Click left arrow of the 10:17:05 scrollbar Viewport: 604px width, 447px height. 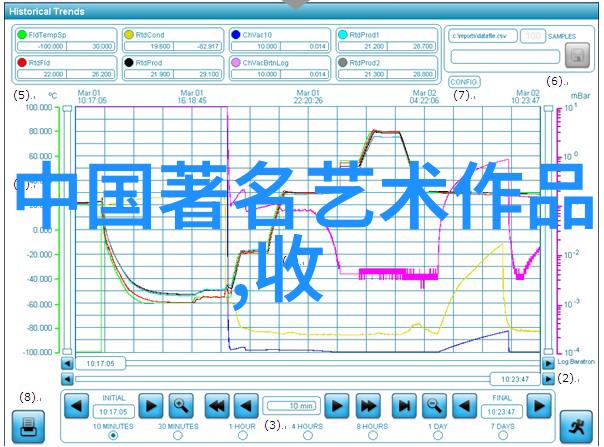coord(67,363)
